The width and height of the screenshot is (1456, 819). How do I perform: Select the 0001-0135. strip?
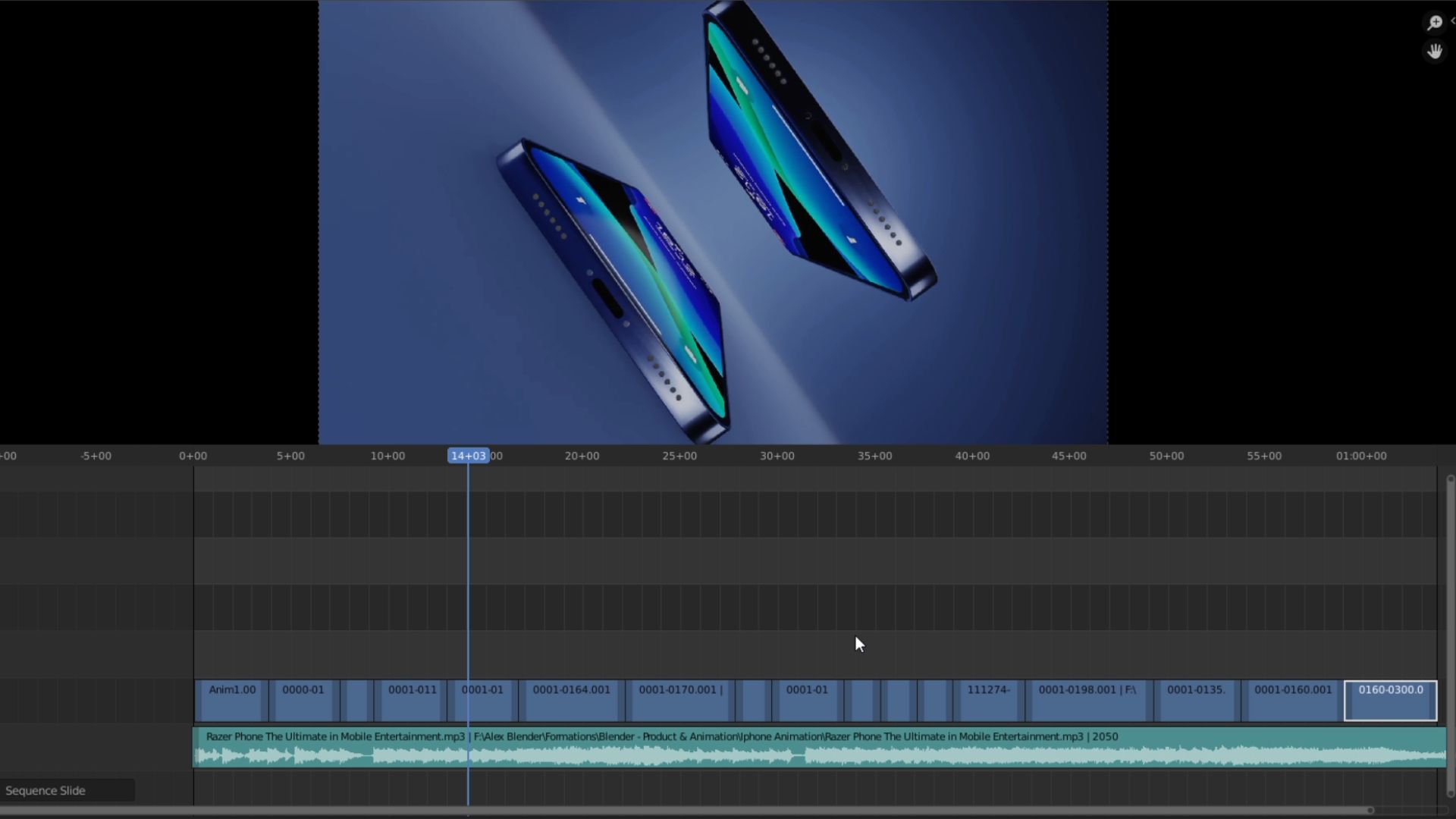(1196, 701)
